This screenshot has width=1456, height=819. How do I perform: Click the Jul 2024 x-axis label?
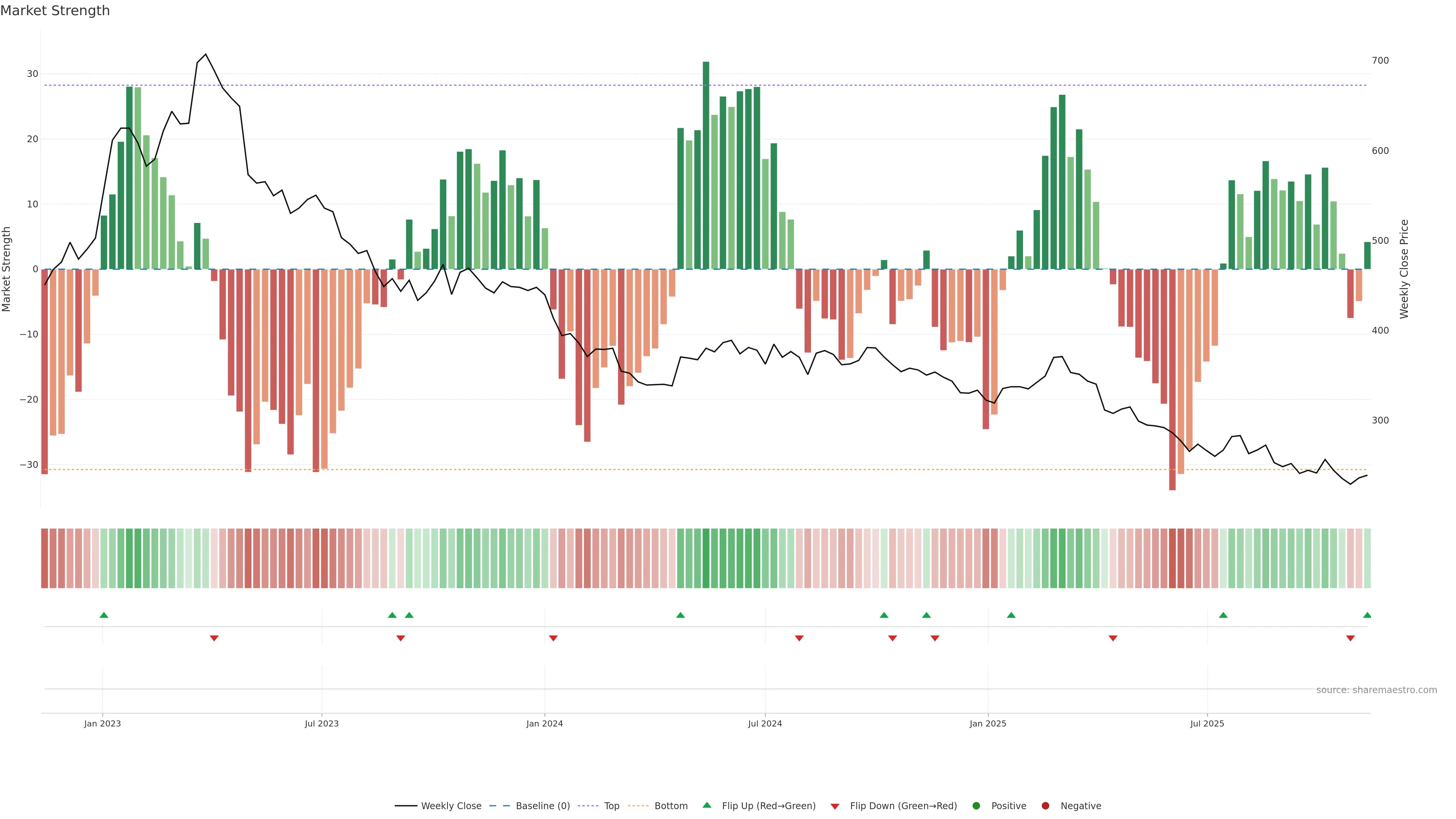click(x=765, y=723)
